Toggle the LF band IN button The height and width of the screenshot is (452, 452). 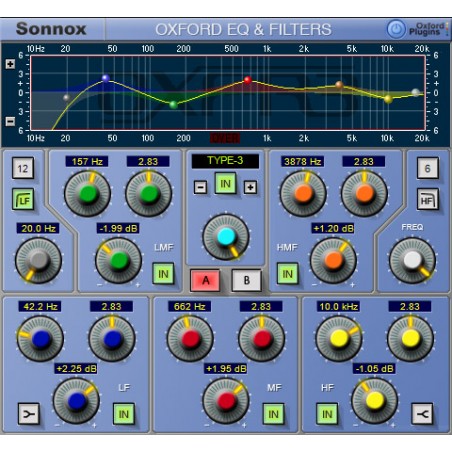124,414
